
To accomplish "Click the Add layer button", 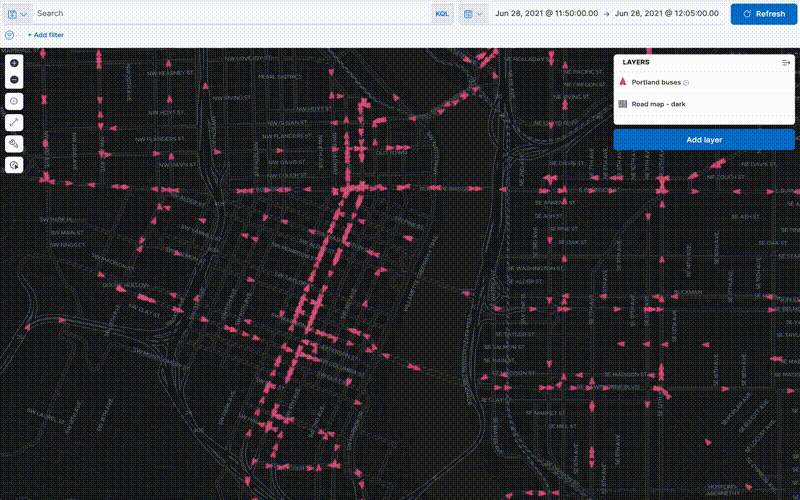I will click(704, 140).
